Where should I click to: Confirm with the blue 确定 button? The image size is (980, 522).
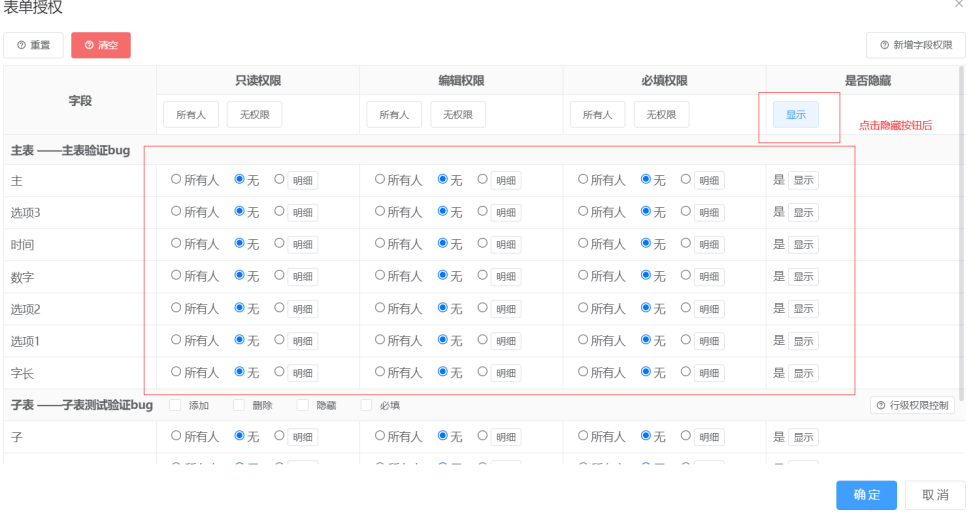(867, 495)
